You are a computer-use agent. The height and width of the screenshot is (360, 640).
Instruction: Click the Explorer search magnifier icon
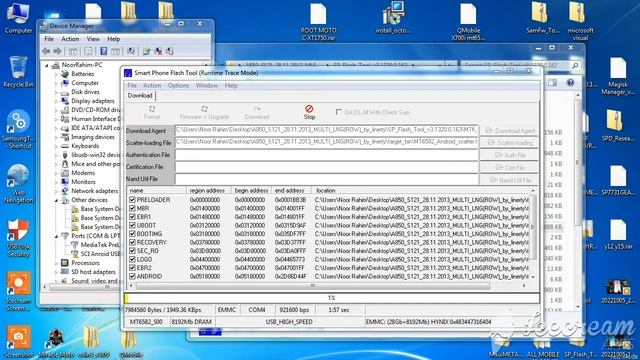(x=575, y=65)
